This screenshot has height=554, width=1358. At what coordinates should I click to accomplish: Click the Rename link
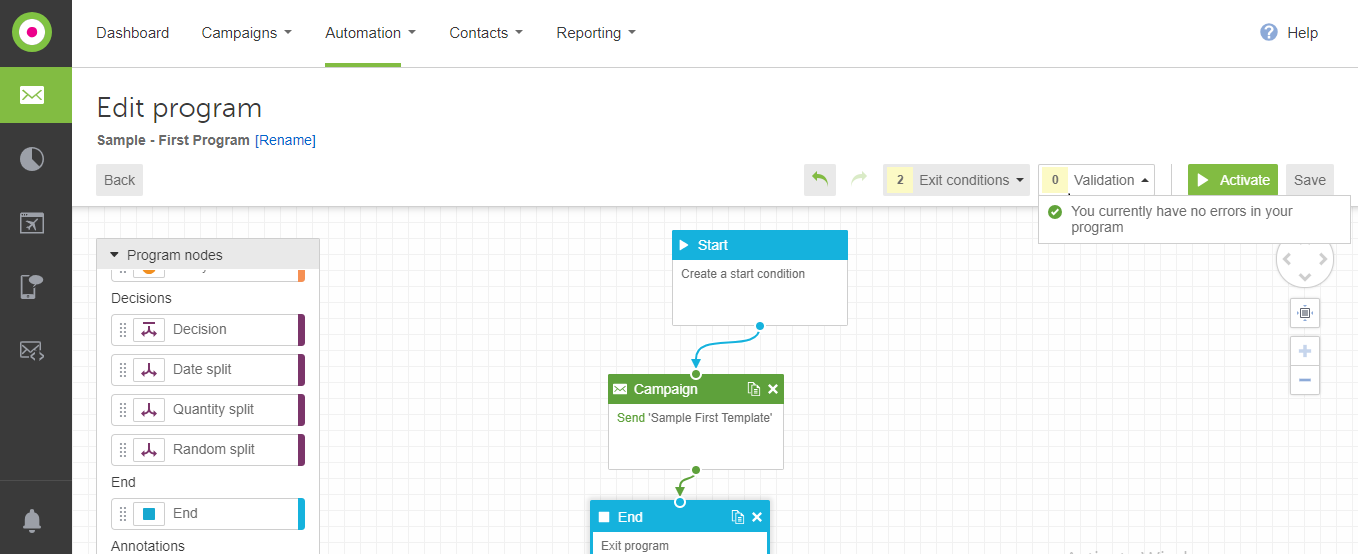285,140
